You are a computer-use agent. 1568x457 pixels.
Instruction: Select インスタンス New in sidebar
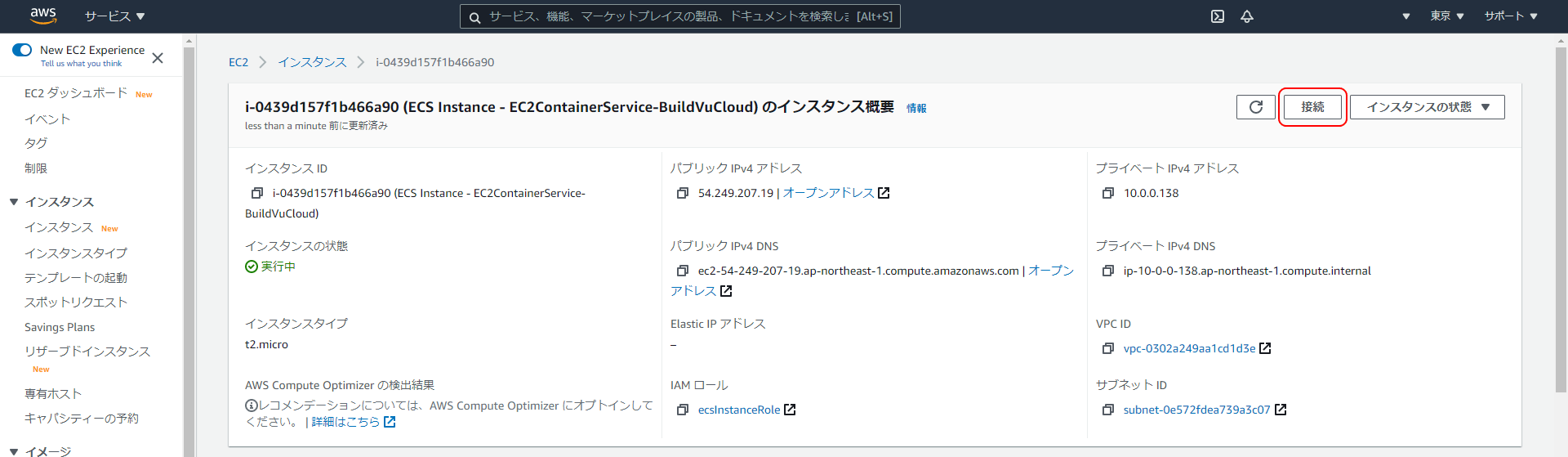pos(59,227)
